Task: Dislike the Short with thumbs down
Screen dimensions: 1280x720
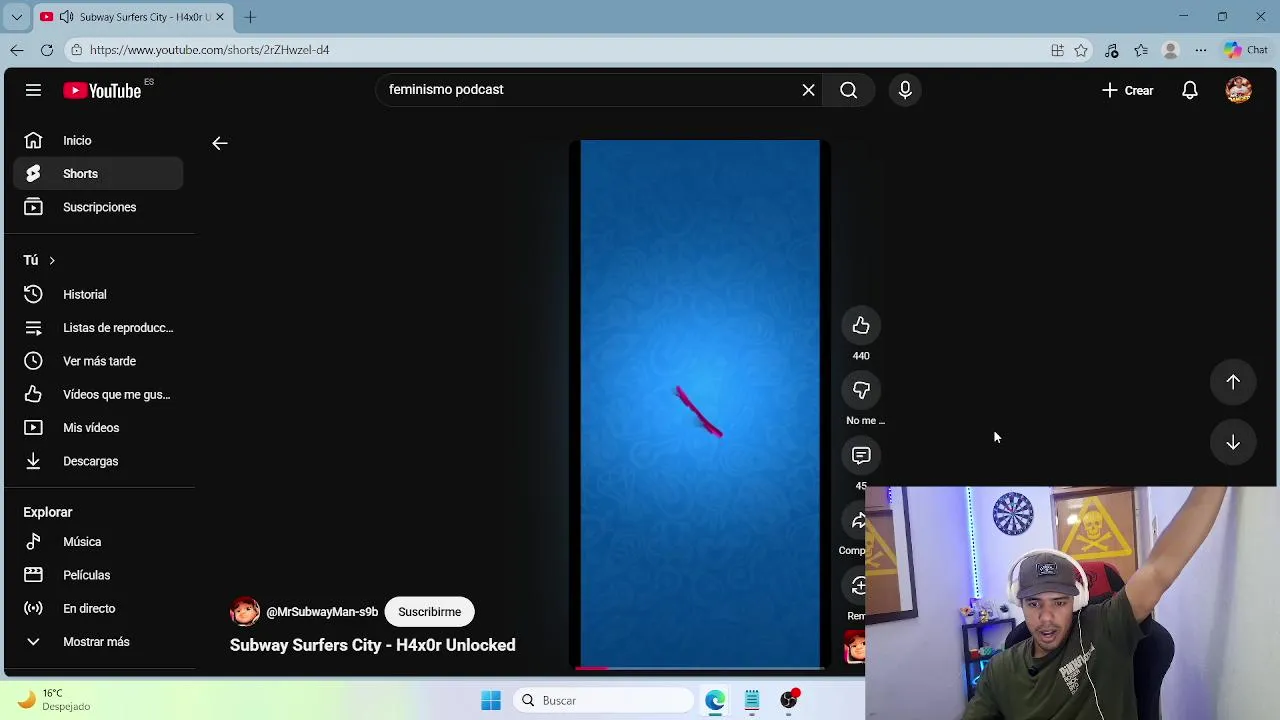Action: pos(861,390)
